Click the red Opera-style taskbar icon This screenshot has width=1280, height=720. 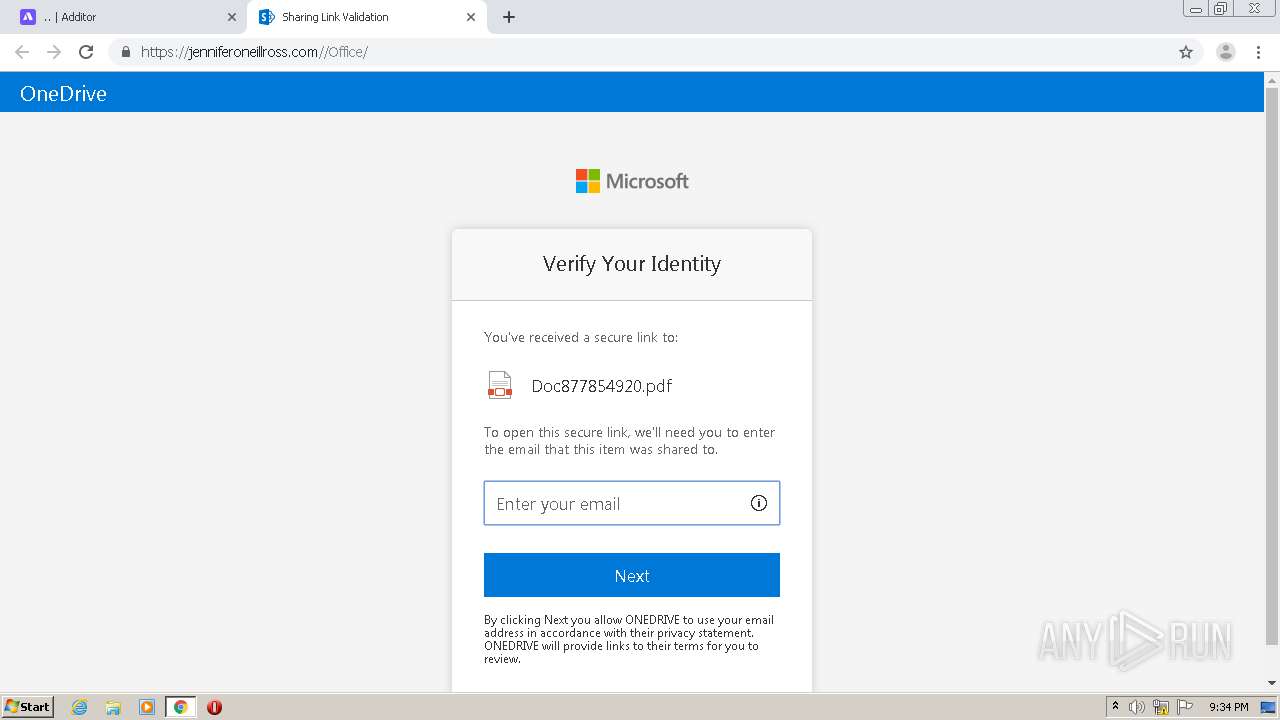click(x=214, y=707)
